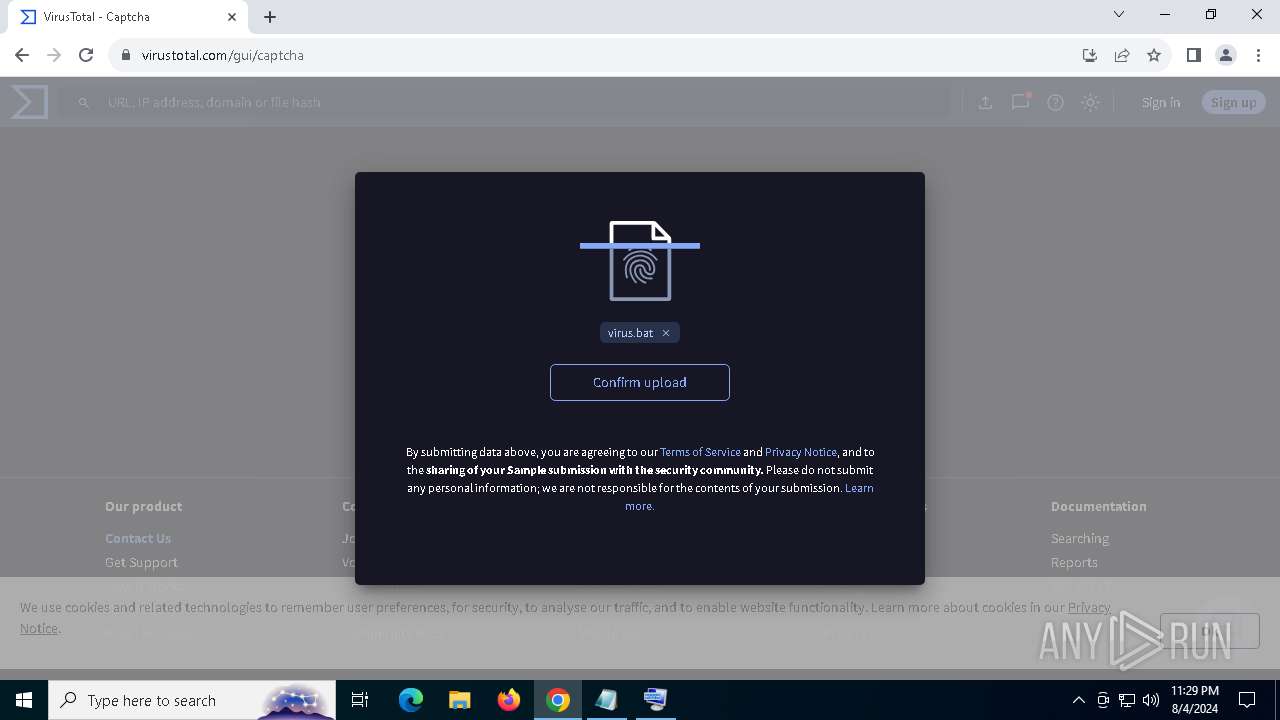Open the help question mark icon
The image size is (1280, 720).
coord(1055,102)
